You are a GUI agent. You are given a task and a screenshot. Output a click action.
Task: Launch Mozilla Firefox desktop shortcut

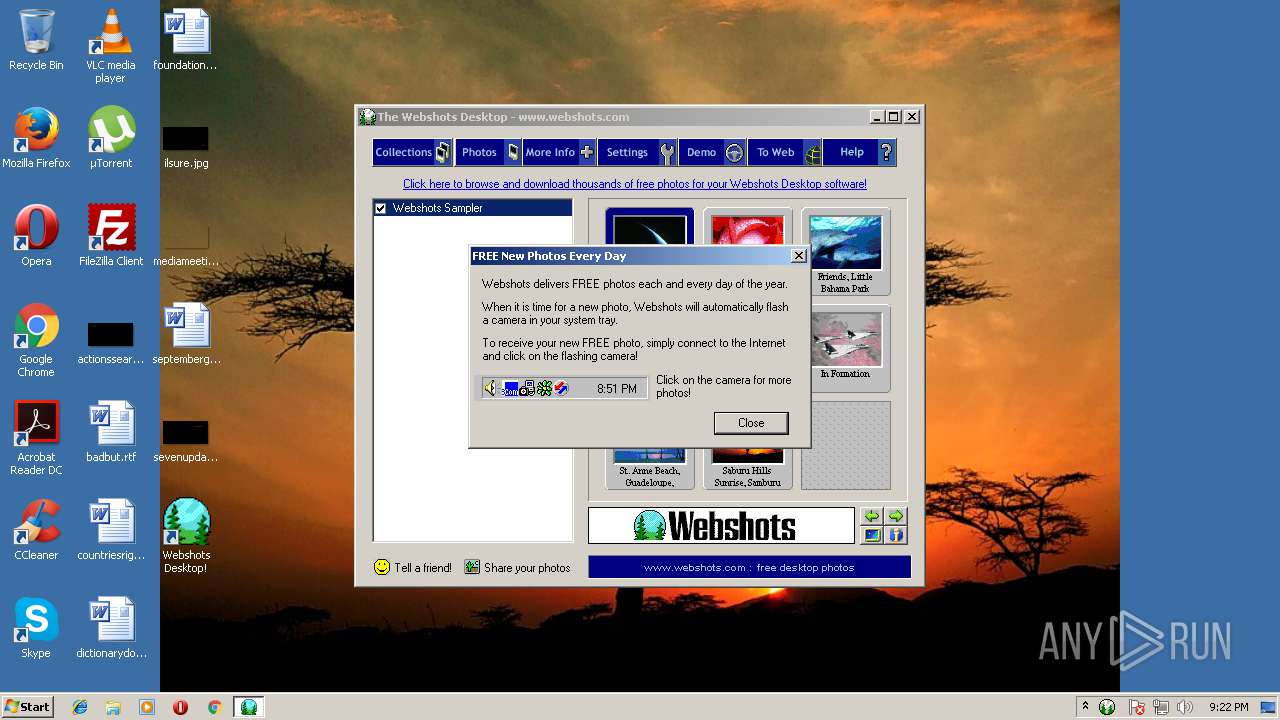tap(36, 138)
